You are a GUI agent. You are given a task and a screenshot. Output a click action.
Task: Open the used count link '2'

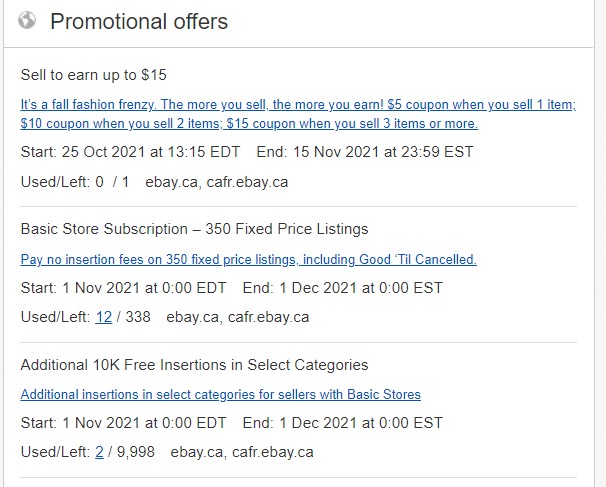[99, 452]
